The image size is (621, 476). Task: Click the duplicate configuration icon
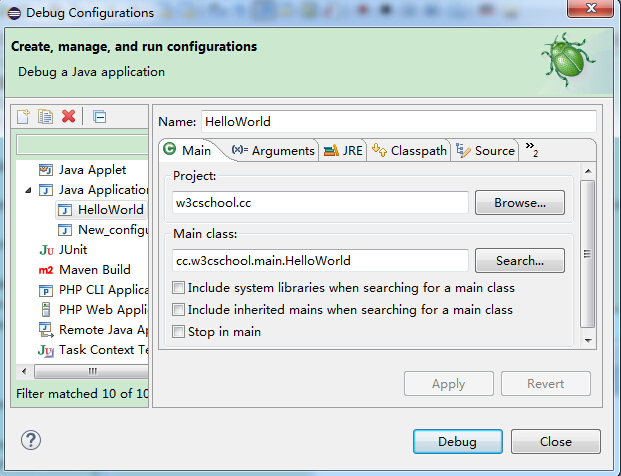[45, 117]
